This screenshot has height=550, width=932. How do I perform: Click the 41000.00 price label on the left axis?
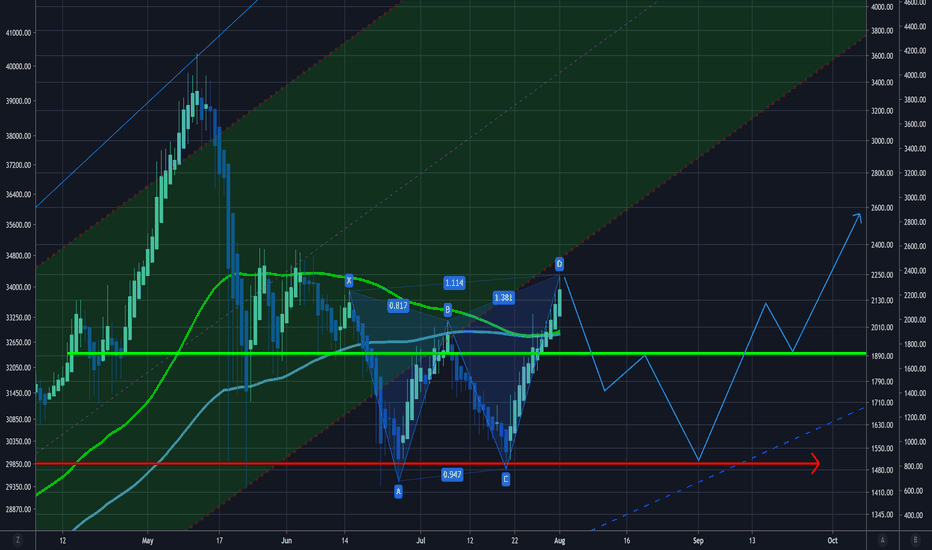click(18, 33)
